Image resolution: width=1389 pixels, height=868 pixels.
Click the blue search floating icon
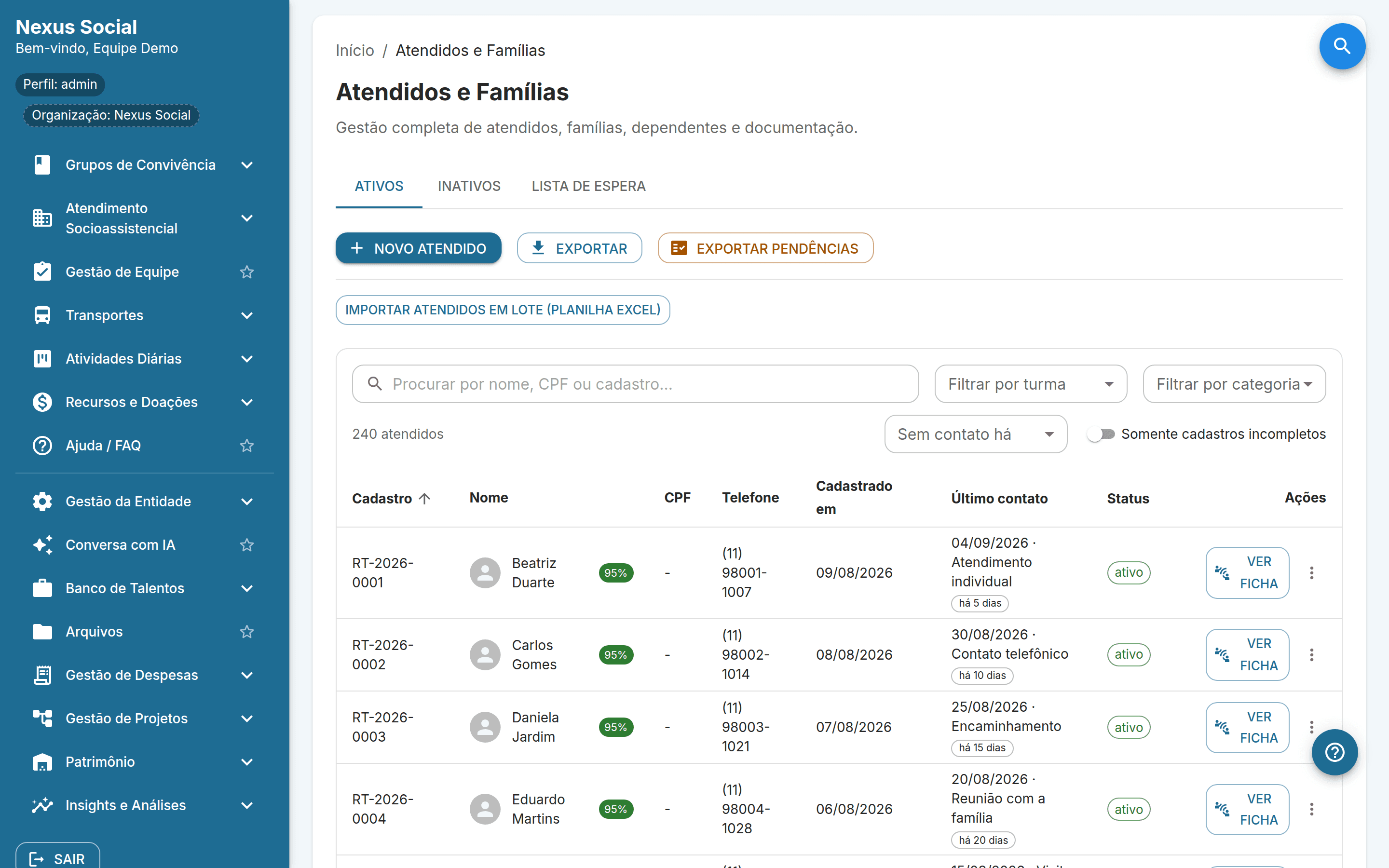(x=1342, y=46)
